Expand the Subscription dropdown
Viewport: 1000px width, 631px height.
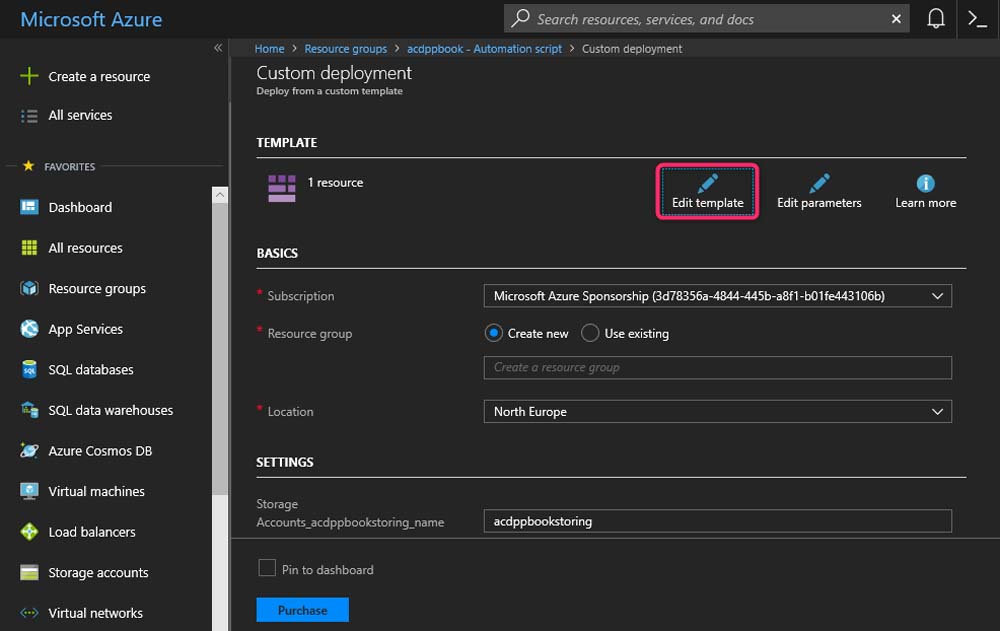point(717,296)
